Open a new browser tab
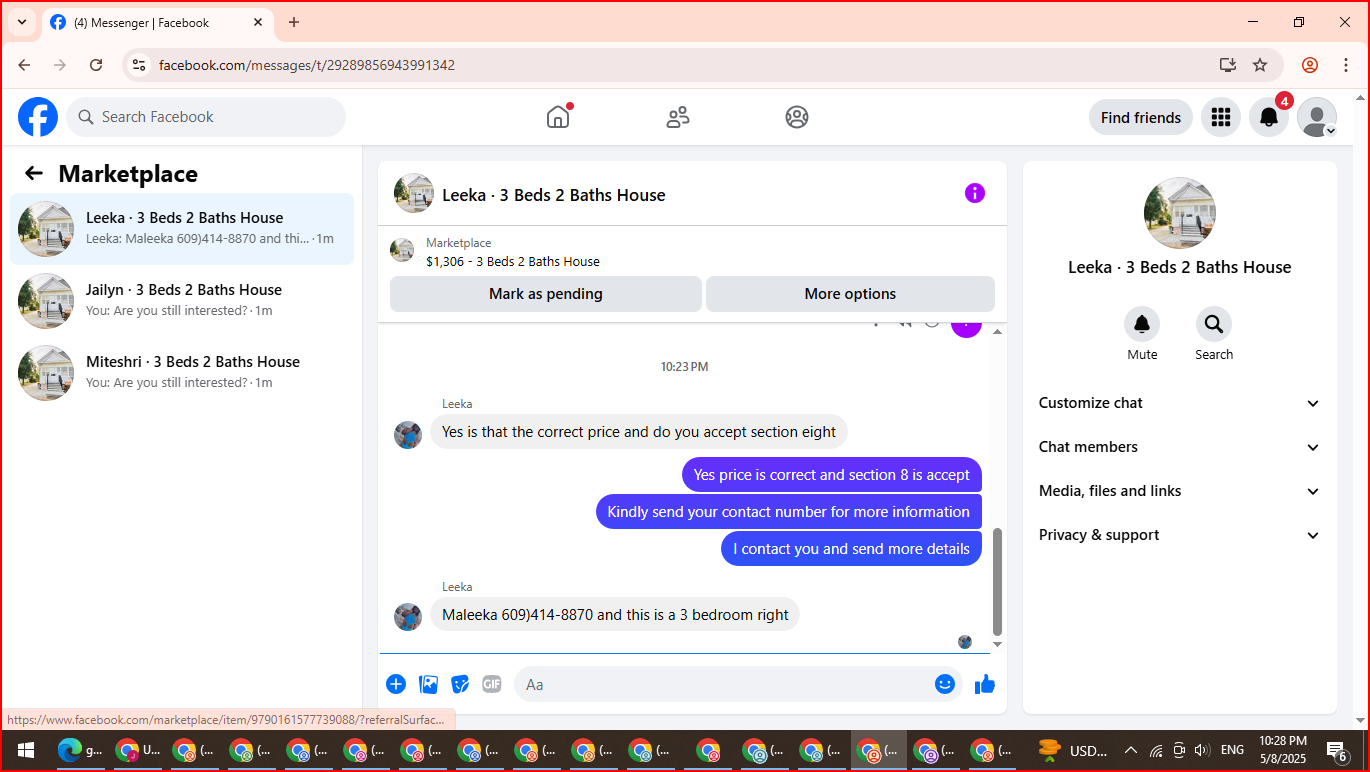This screenshot has width=1370, height=772. click(294, 22)
